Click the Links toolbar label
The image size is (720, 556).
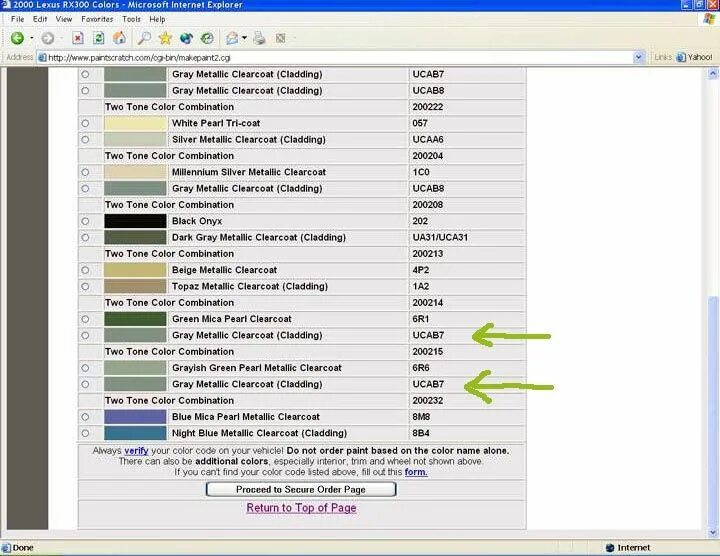[663, 57]
